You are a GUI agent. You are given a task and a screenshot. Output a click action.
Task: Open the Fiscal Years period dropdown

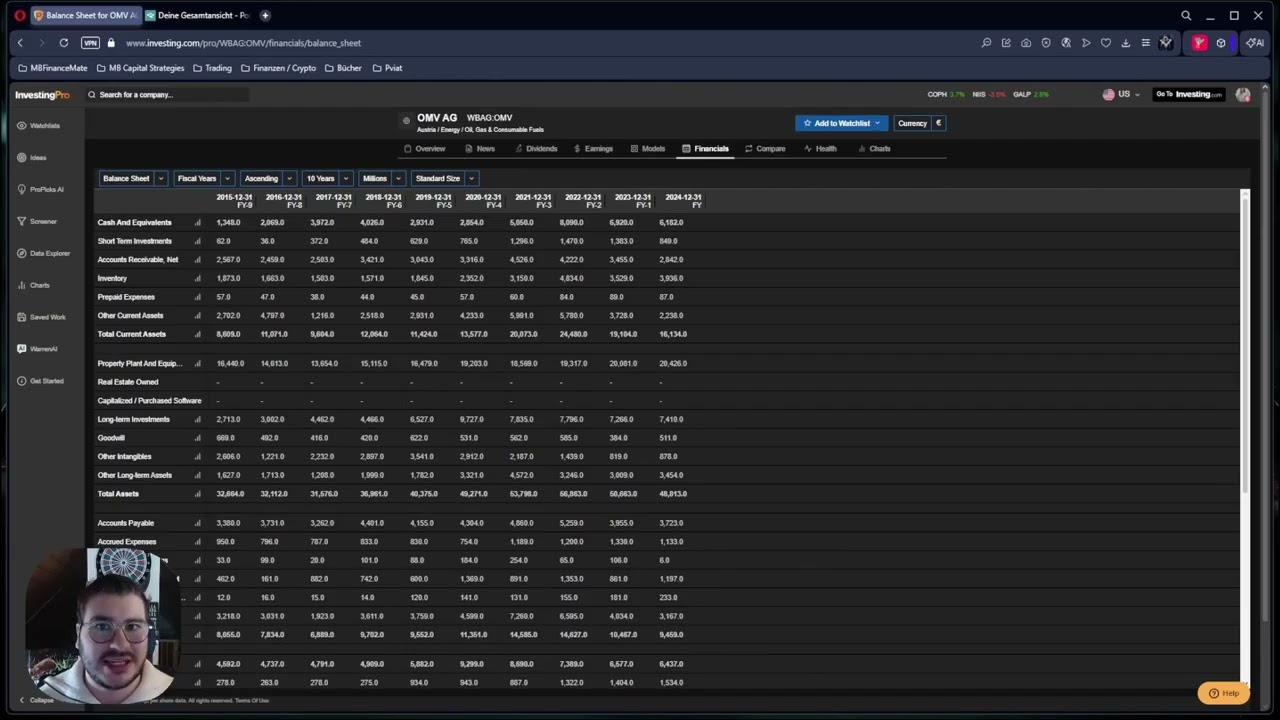pos(203,179)
